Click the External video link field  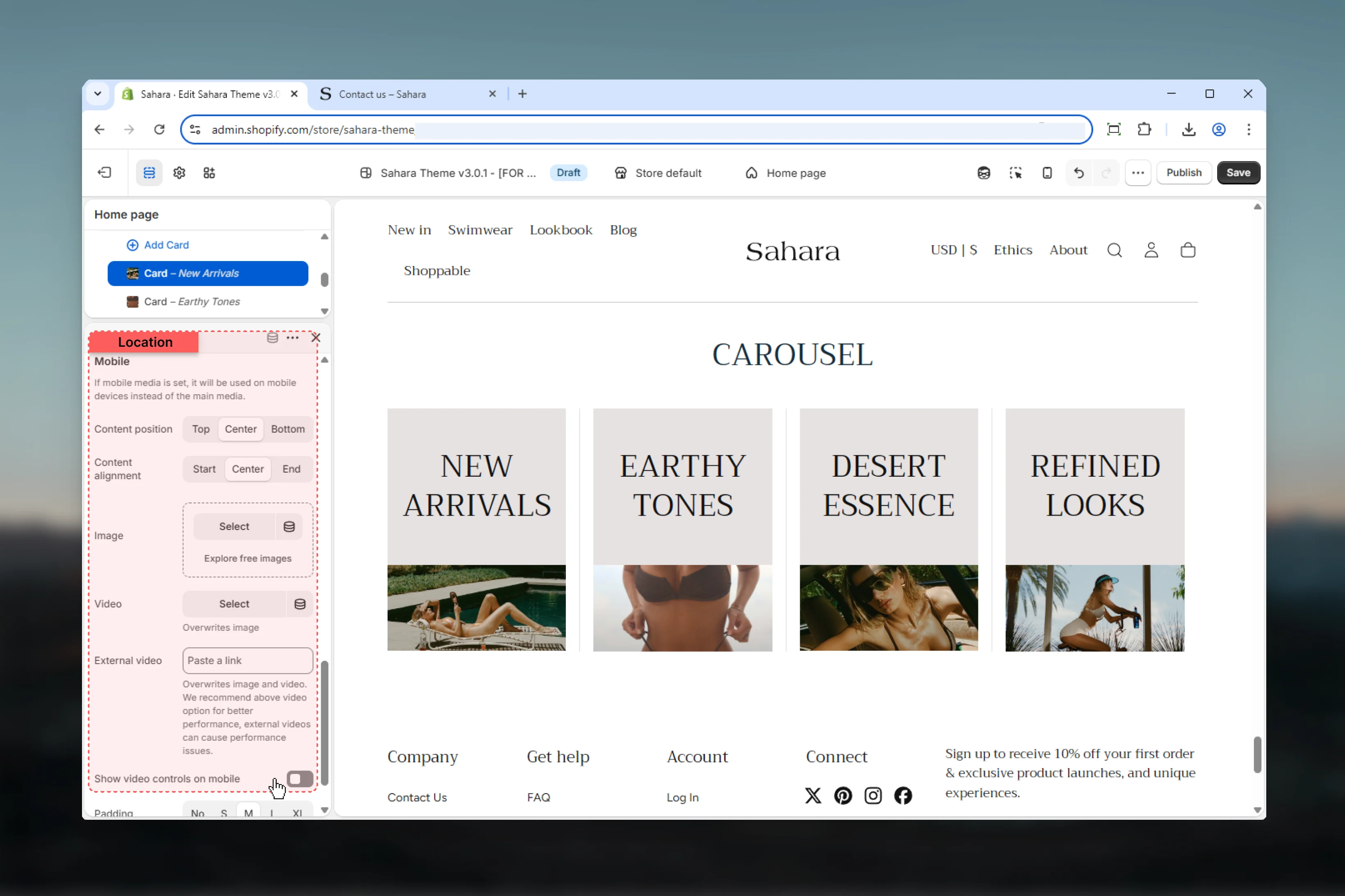click(x=248, y=661)
